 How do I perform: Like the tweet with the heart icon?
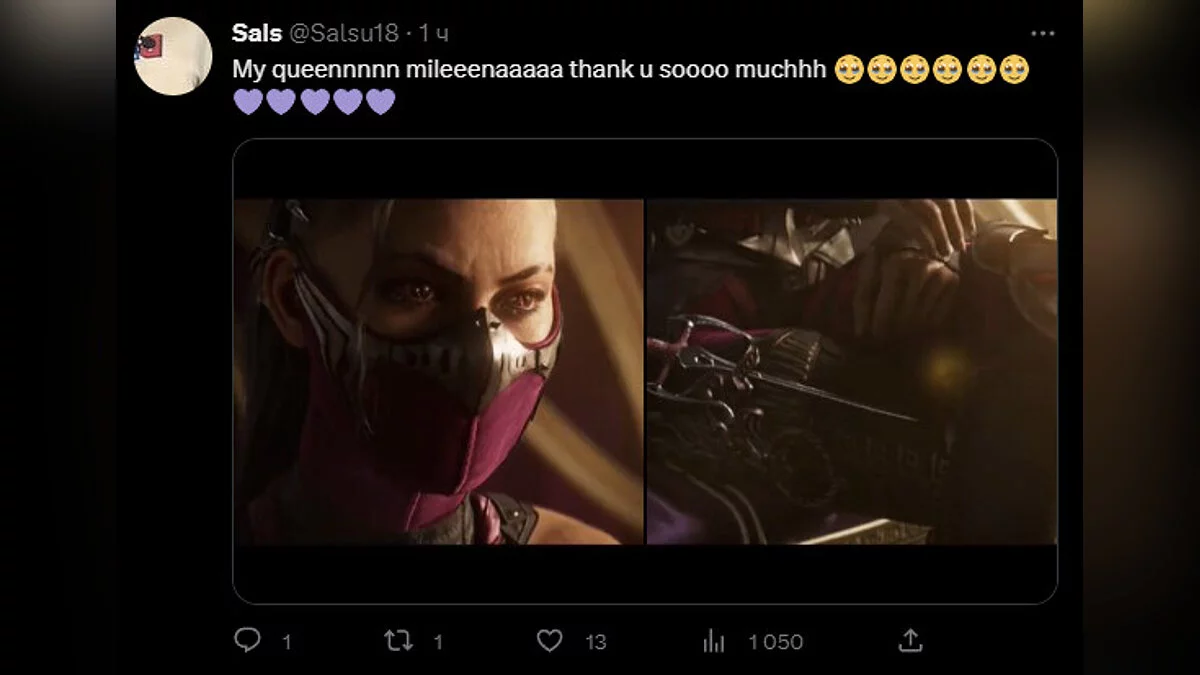549,641
